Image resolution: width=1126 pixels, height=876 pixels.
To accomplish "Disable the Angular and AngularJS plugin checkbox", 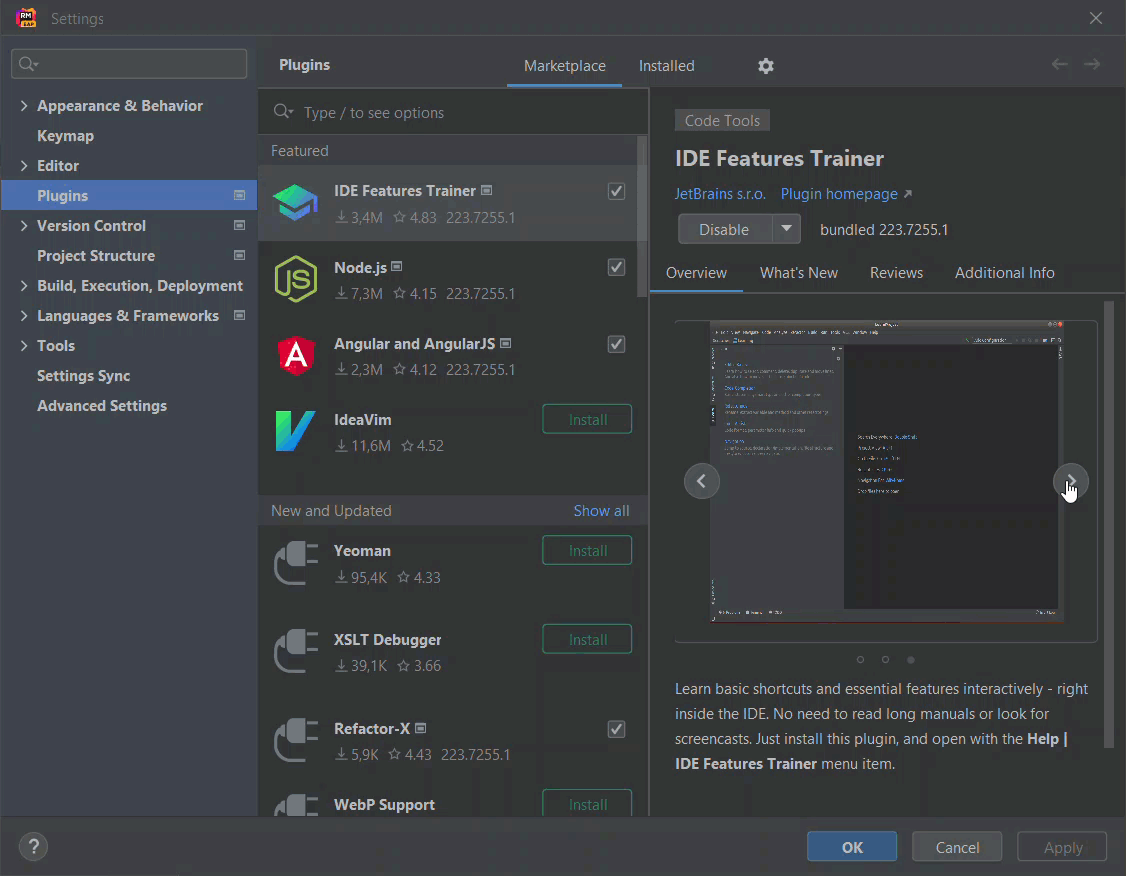I will pos(616,344).
